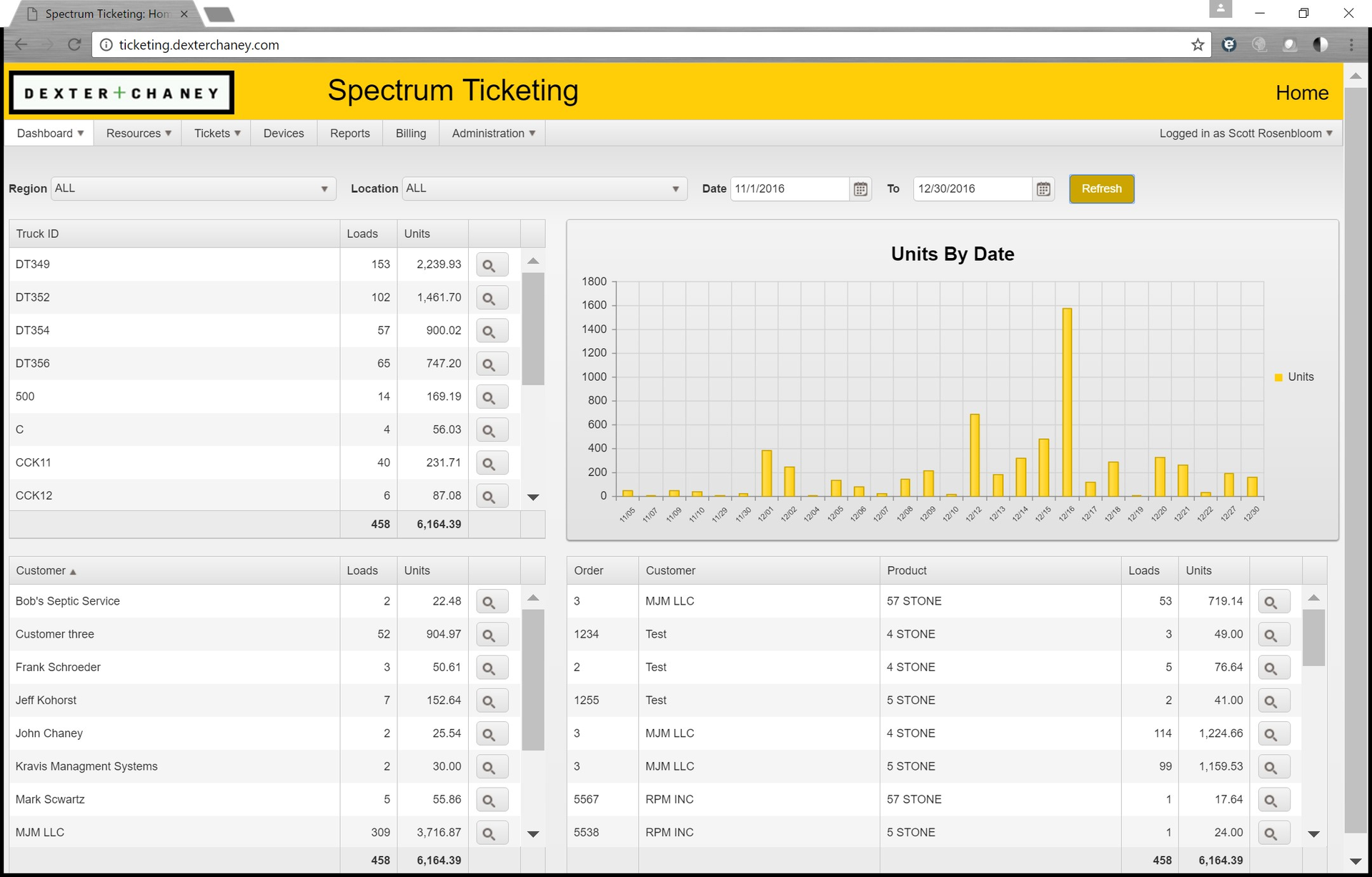Click the Dexter+Chaney logo
Screen dimensions: 1372x877
[x=121, y=92]
